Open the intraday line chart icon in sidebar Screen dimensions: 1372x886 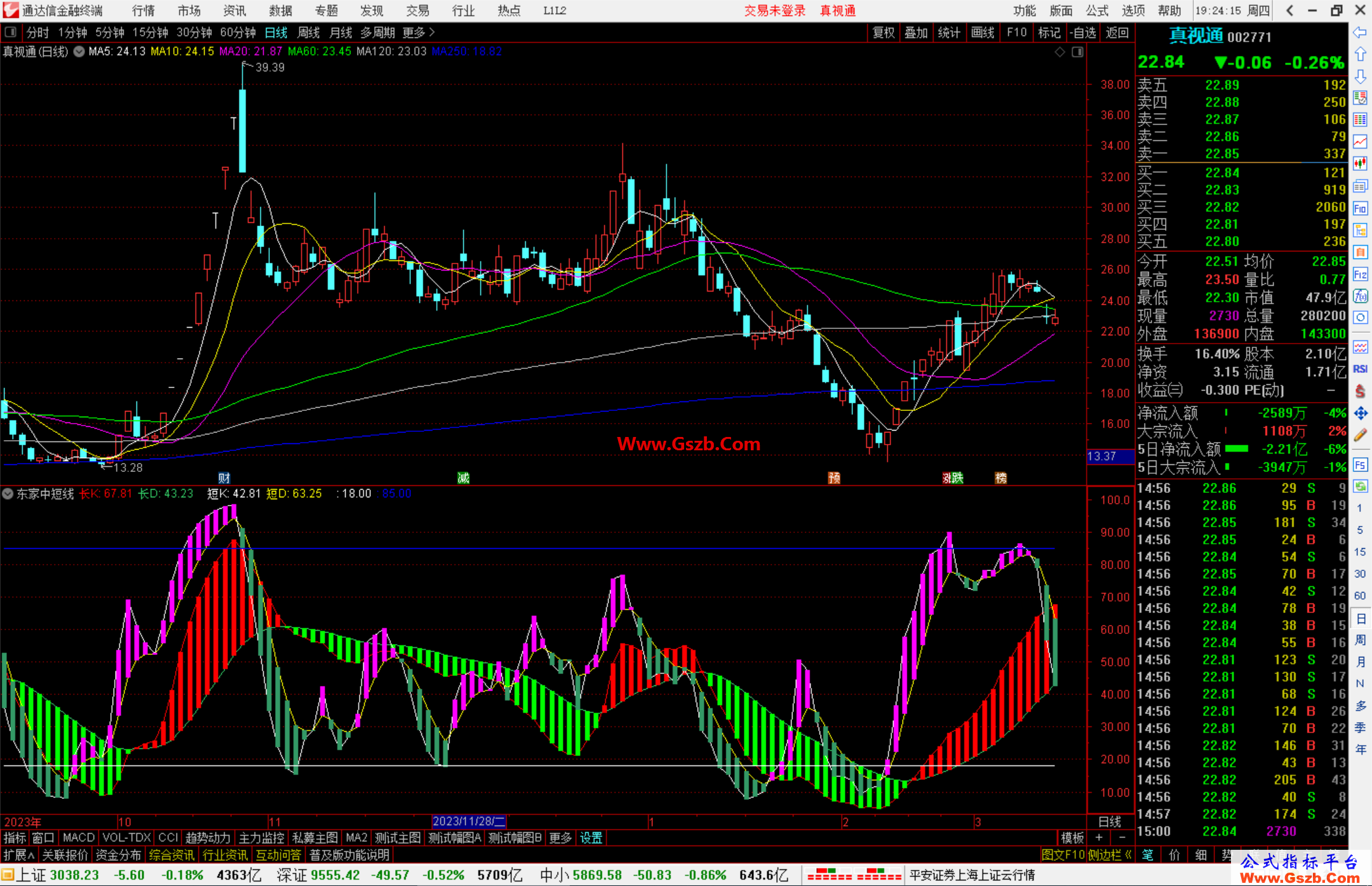[x=1360, y=142]
